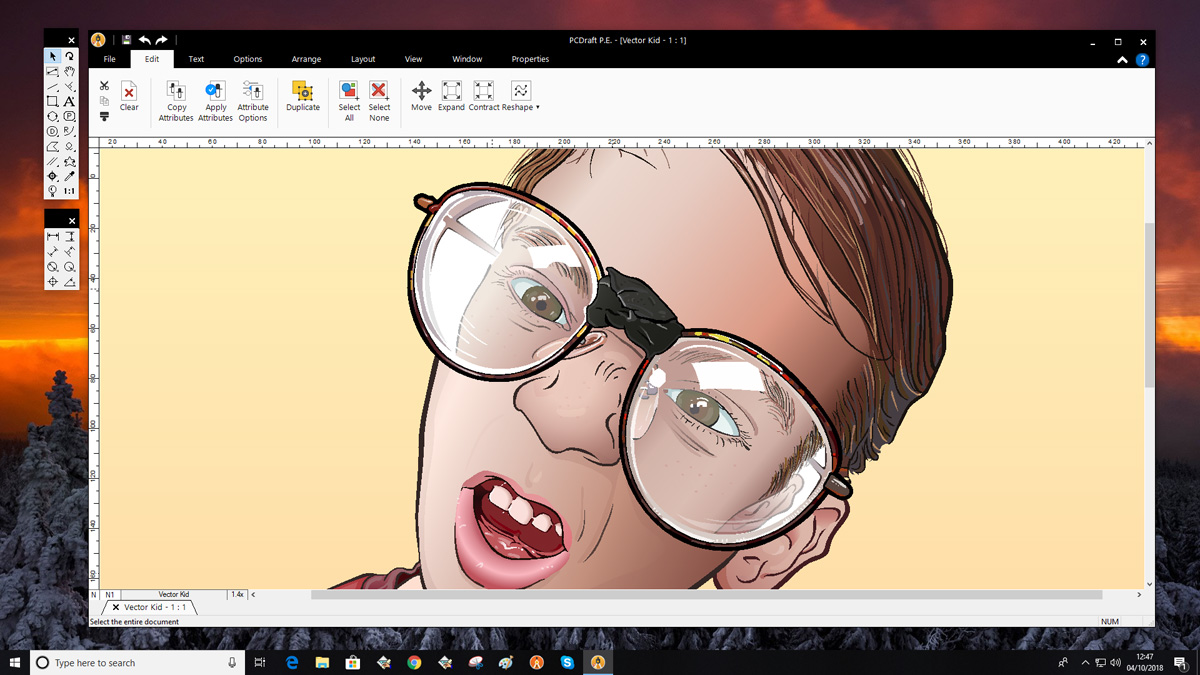Open the Arrange ribbon tab
Viewport: 1200px width, 675px height.
click(306, 59)
